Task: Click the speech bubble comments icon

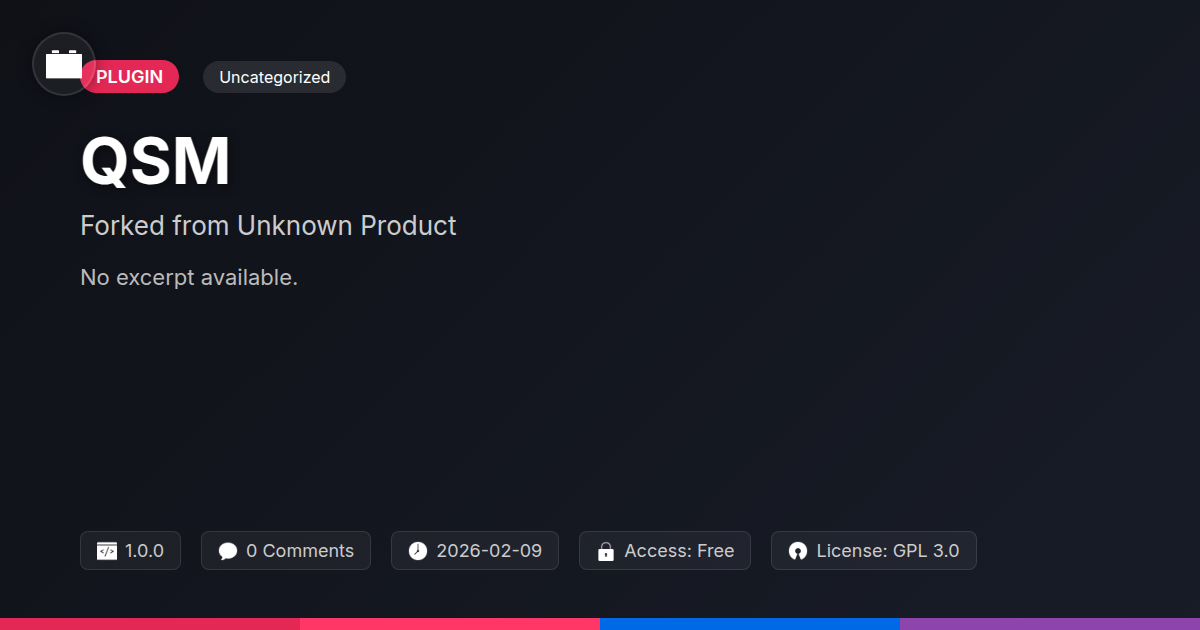Action: 228,551
